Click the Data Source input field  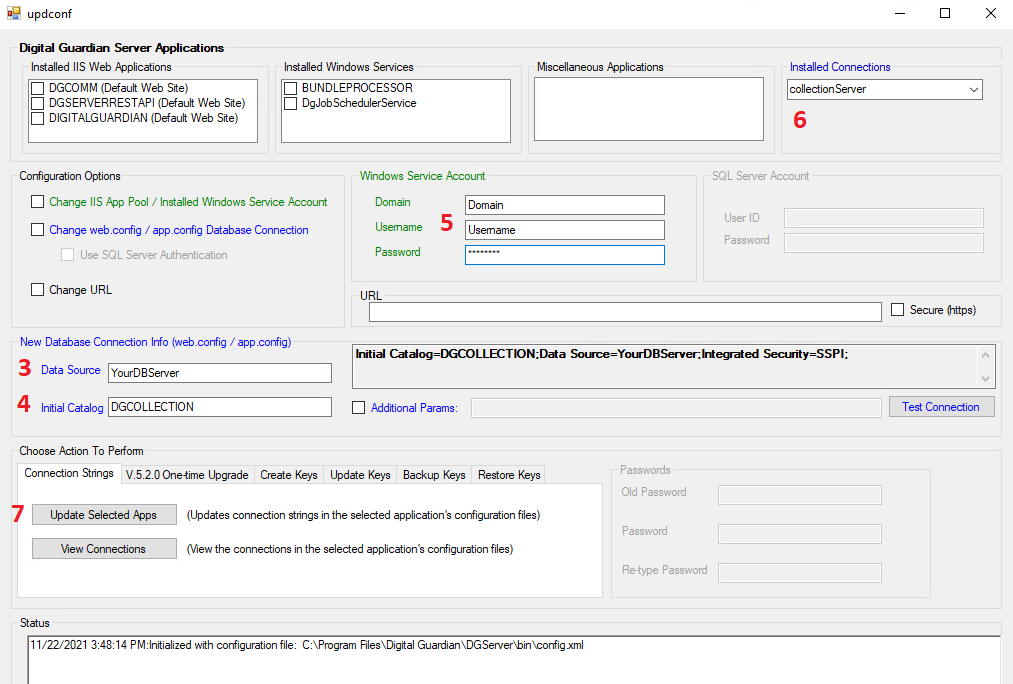coord(219,372)
